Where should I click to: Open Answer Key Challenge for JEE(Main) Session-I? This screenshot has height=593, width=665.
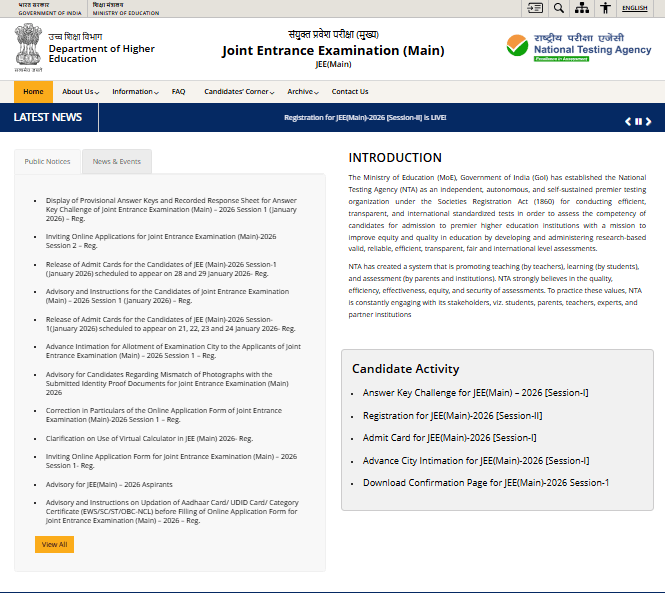[475, 393]
